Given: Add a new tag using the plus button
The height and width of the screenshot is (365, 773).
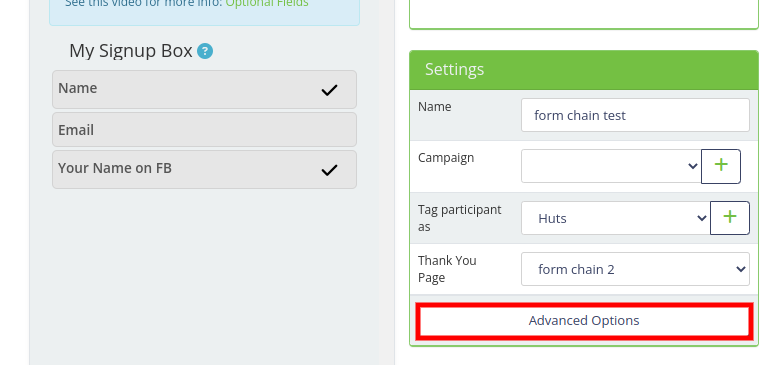Looking at the screenshot, I should click(x=730, y=218).
